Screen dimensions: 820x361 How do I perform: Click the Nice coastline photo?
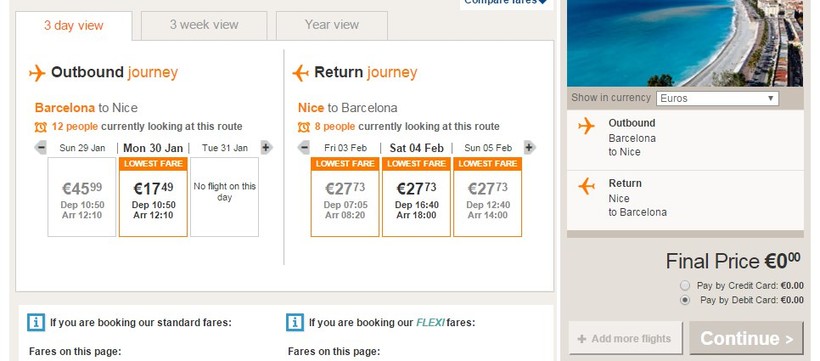(685, 43)
